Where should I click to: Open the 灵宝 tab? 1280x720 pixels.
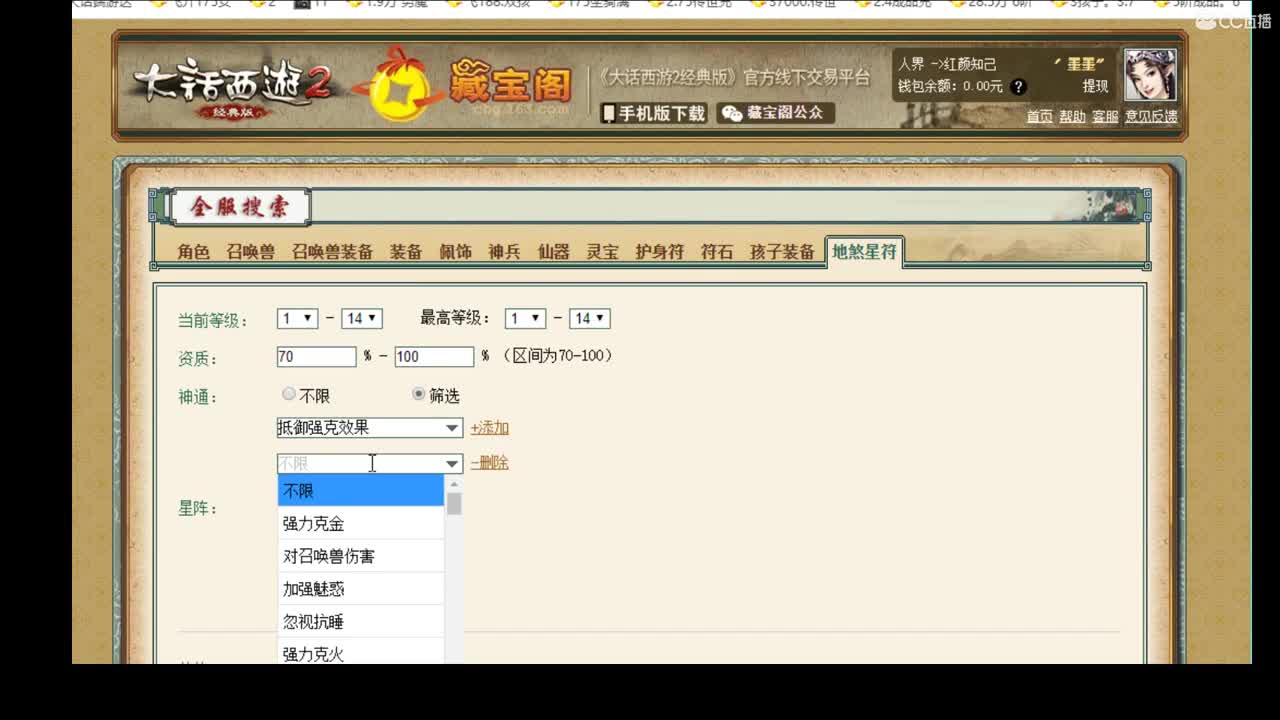[602, 252]
